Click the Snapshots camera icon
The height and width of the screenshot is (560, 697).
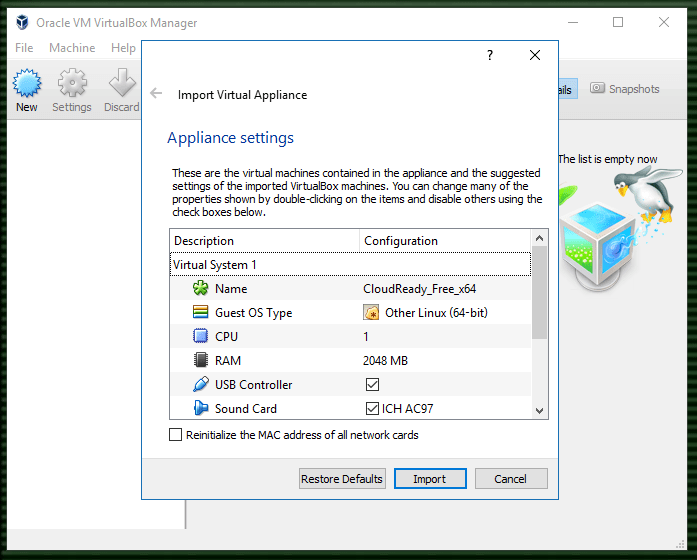(x=597, y=88)
